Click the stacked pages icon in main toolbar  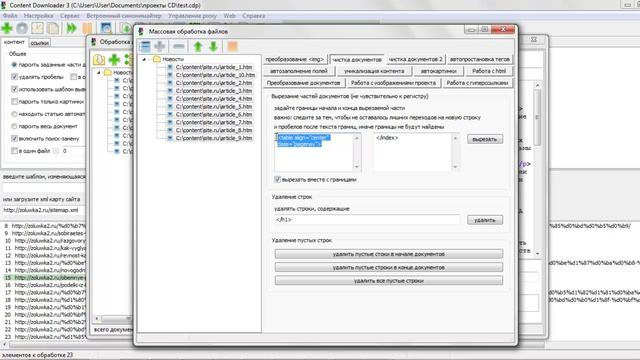53,28
